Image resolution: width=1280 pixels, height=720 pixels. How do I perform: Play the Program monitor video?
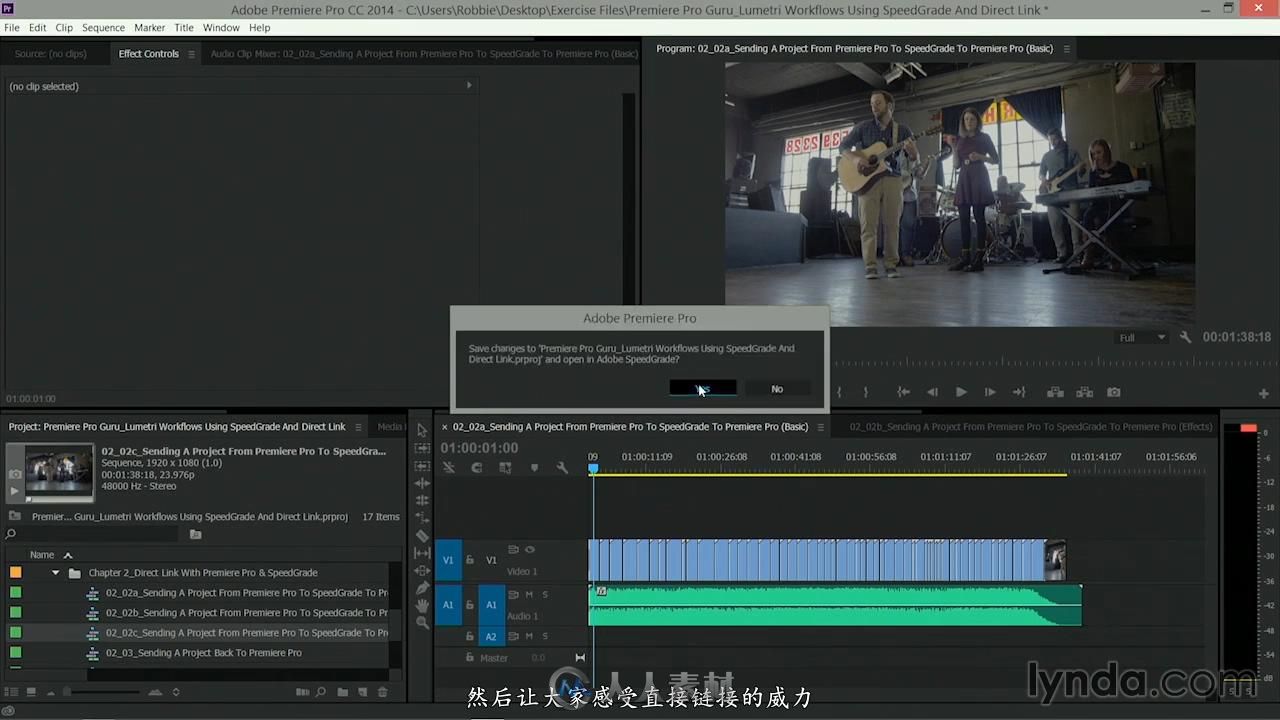961,392
